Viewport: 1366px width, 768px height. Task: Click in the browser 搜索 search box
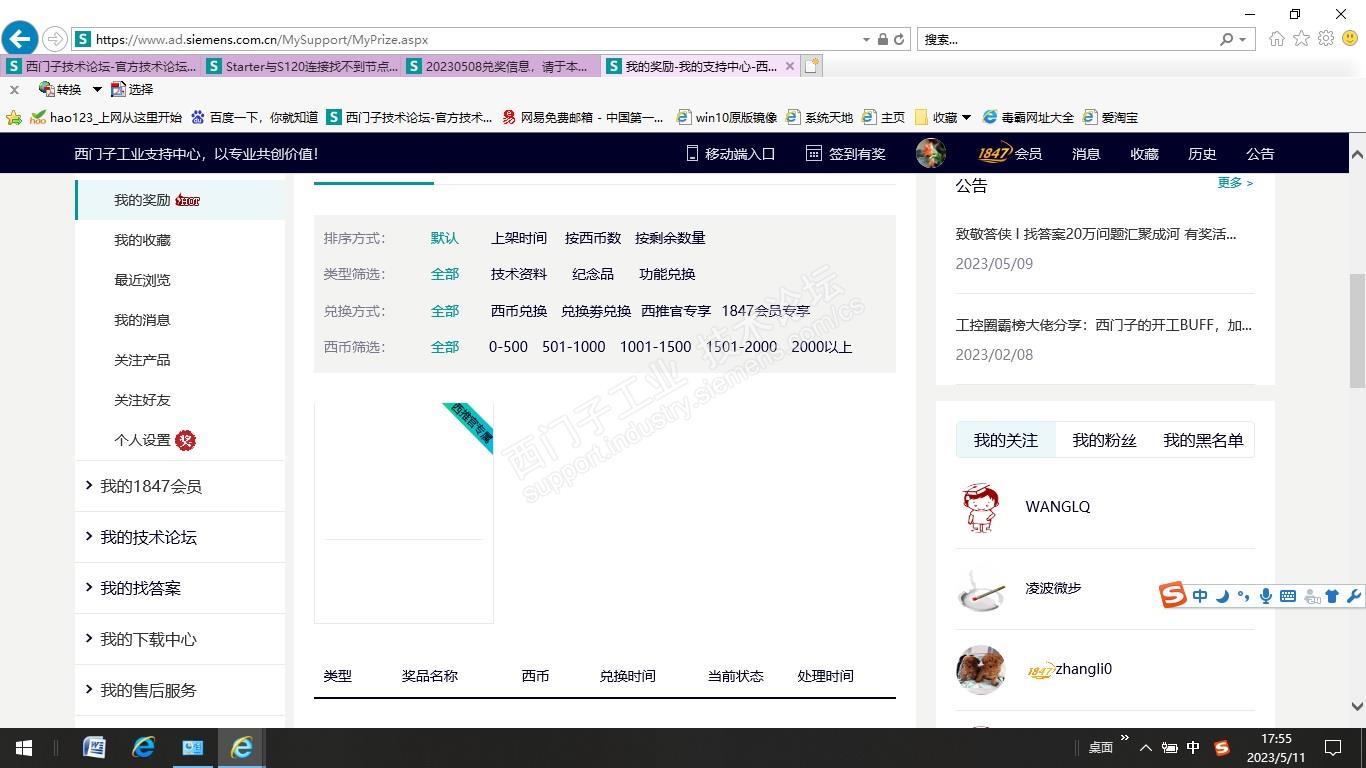[x=1068, y=40]
